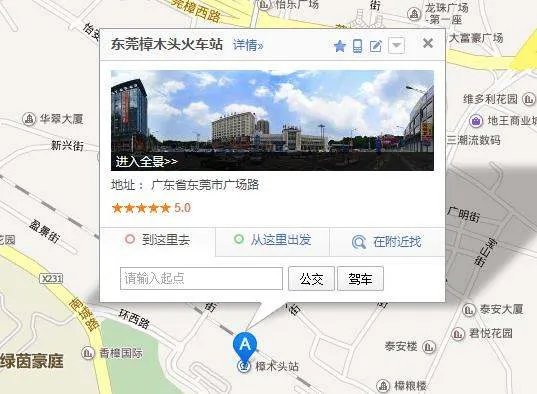Image resolution: width=537 pixels, height=394 pixels.
Task: Open the panorama thumbnail 进入全景>>
Action: 272,120
